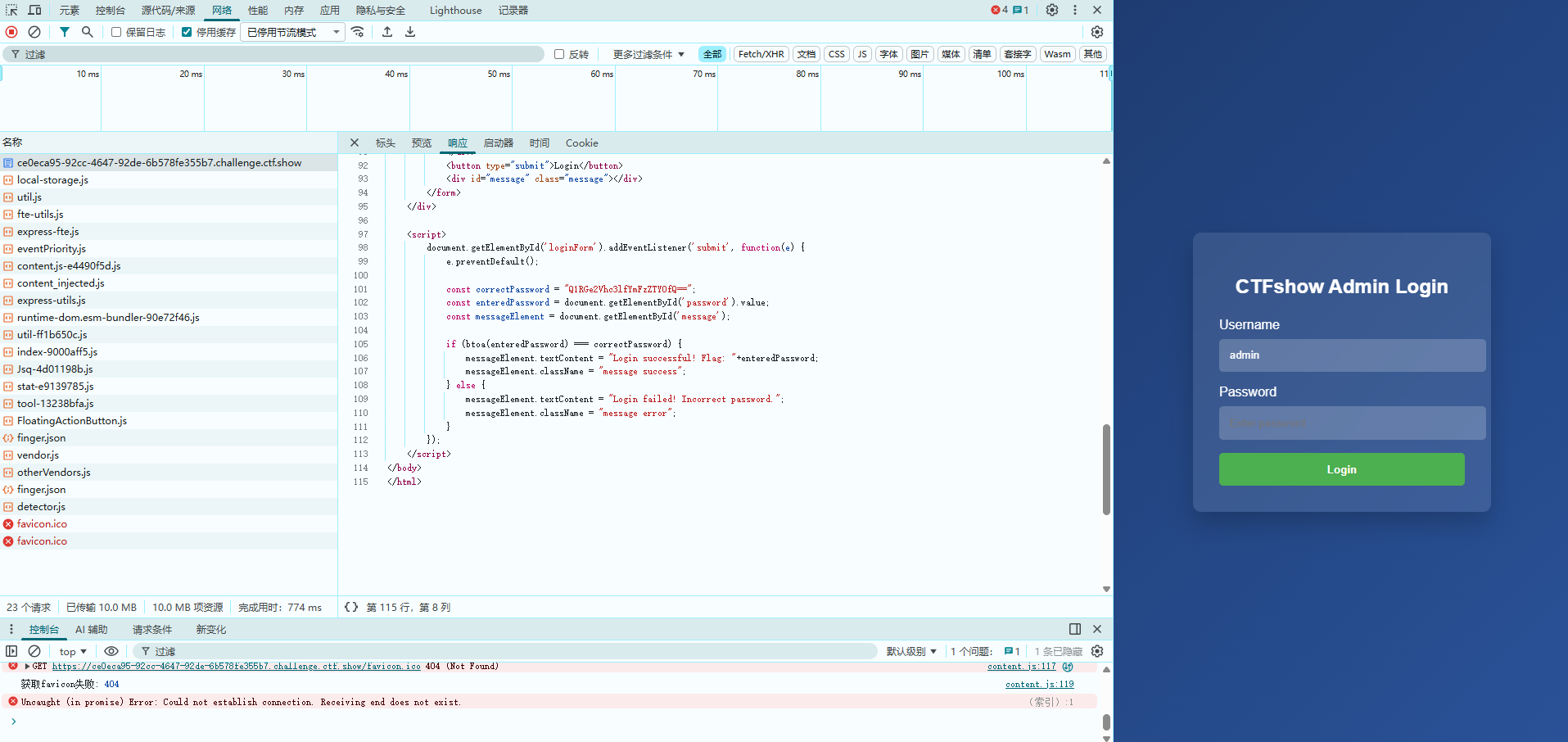Click the issues count badge in console
The height and width of the screenshot is (742, 1568).
[x=1012, y=651]
